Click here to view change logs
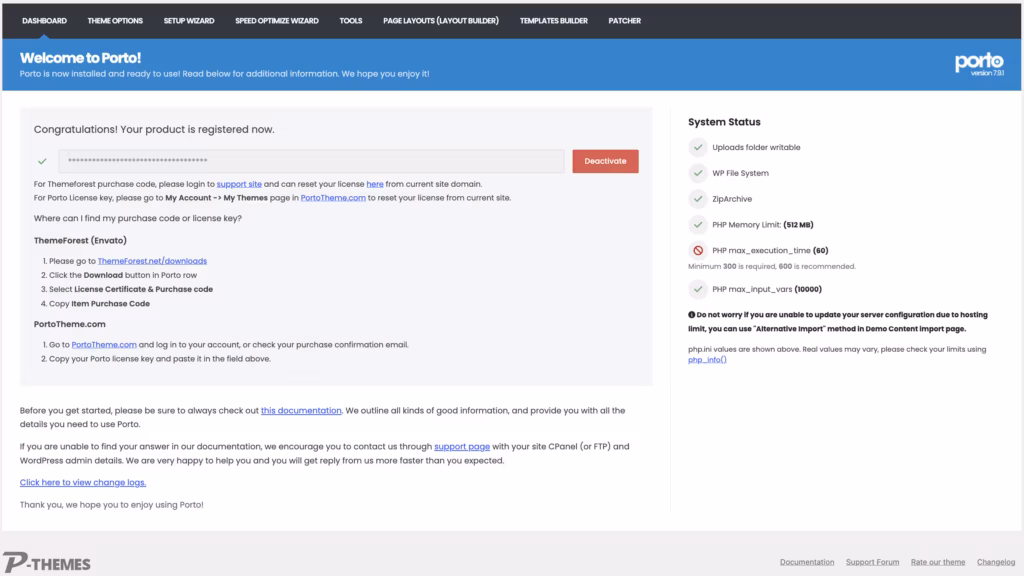The height and width of the screenshot is (576, 1024). 83,483
